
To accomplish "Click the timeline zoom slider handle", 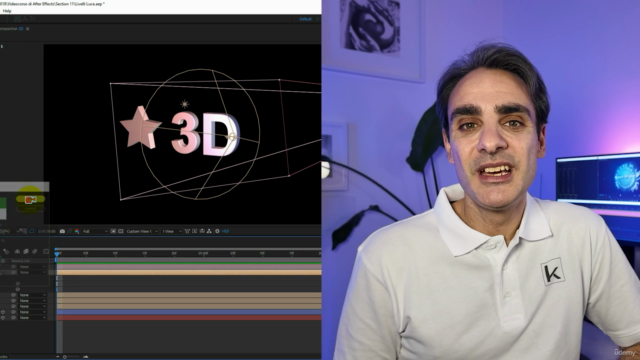I will click(x=64, y=357).
